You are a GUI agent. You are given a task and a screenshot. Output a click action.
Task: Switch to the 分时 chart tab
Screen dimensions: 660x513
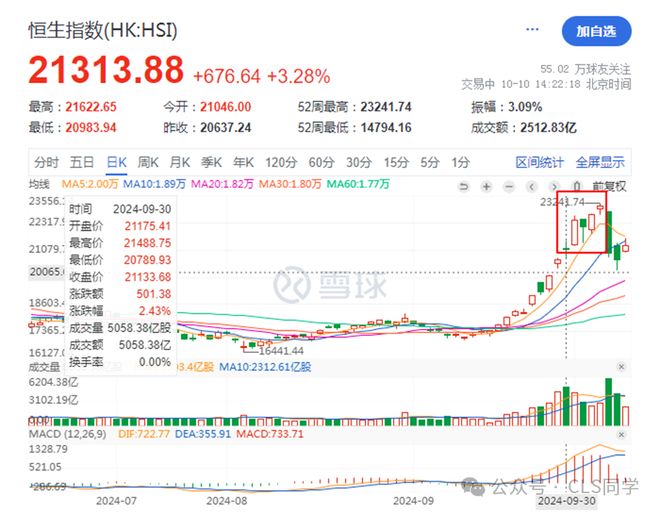[46, 162]
